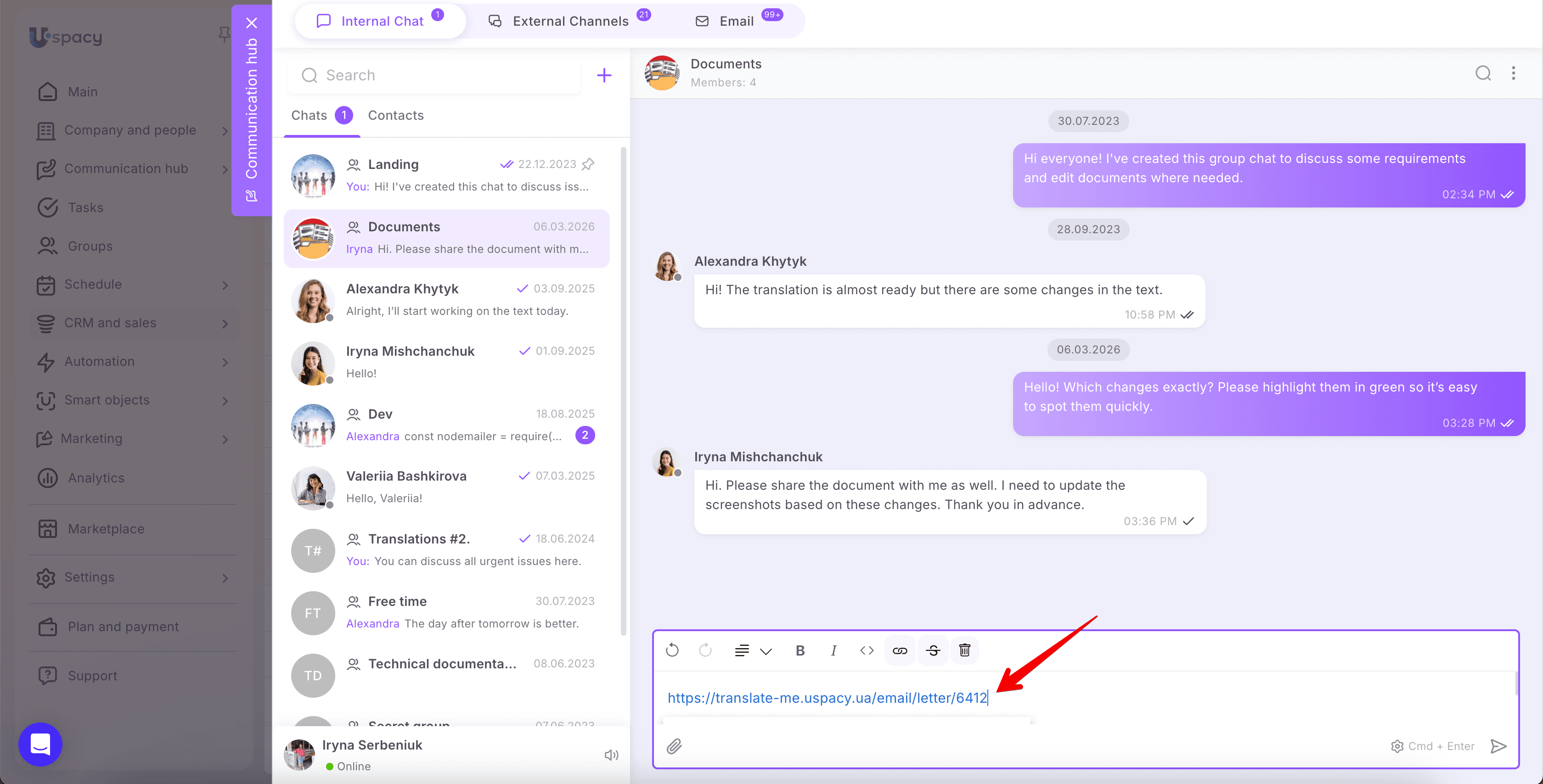1543x784 pixels.
Task: Switch to Email tab
Action: 738,22
